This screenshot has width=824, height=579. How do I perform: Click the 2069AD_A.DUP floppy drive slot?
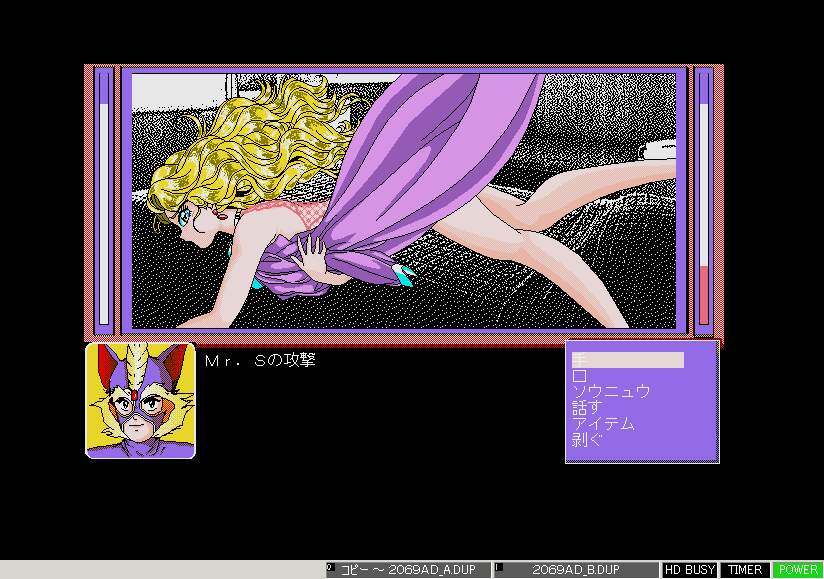408,570
